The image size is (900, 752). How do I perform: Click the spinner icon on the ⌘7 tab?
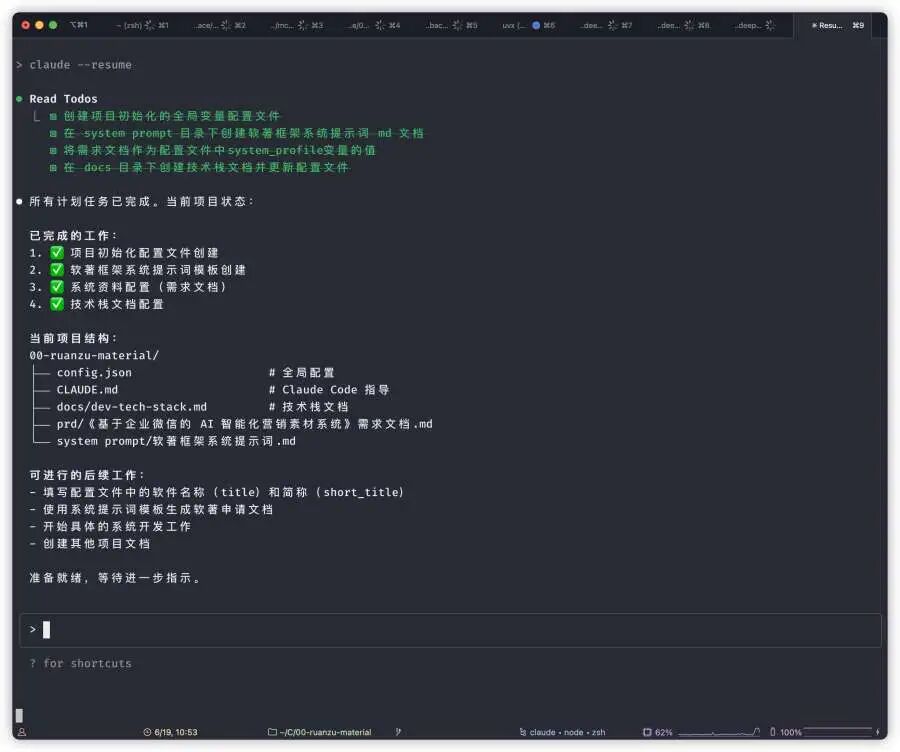(x=612, y=25)
